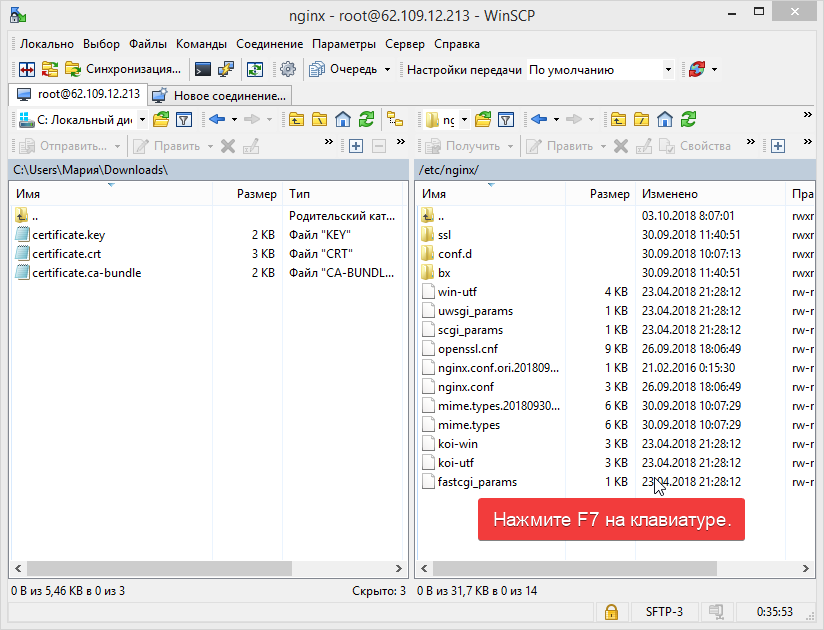Click the red-blue refresh session icon

697,69
